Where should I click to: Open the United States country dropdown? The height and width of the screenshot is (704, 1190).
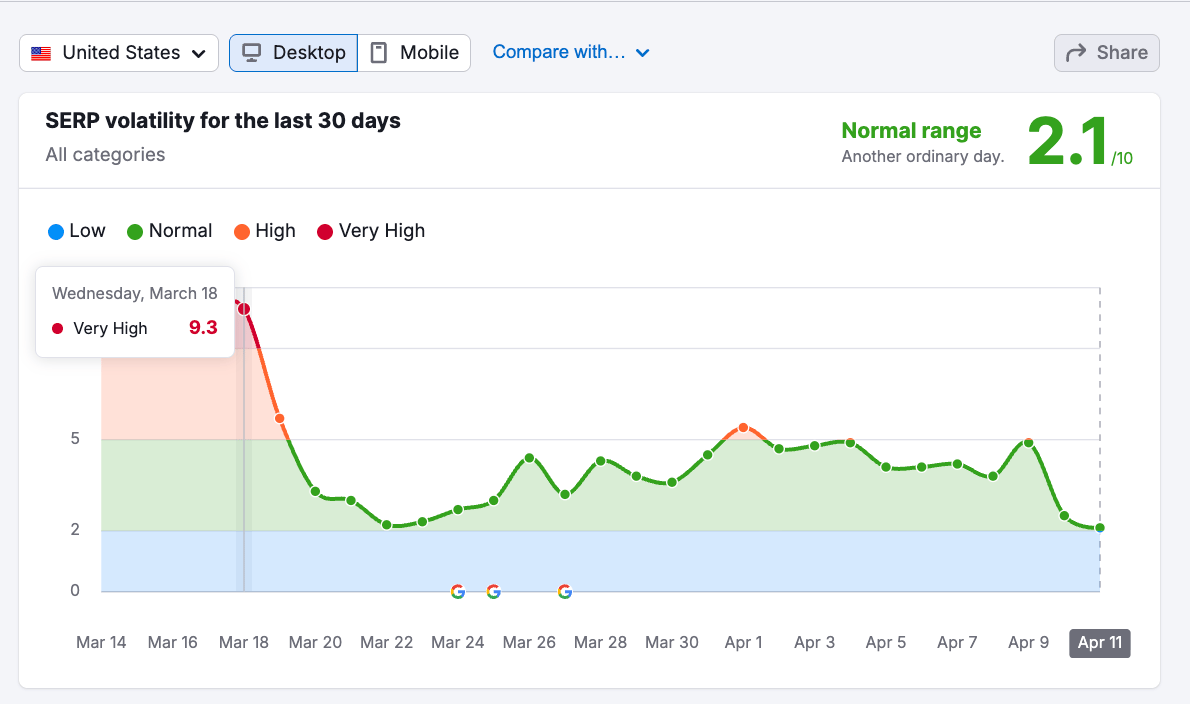pos(118,53)
